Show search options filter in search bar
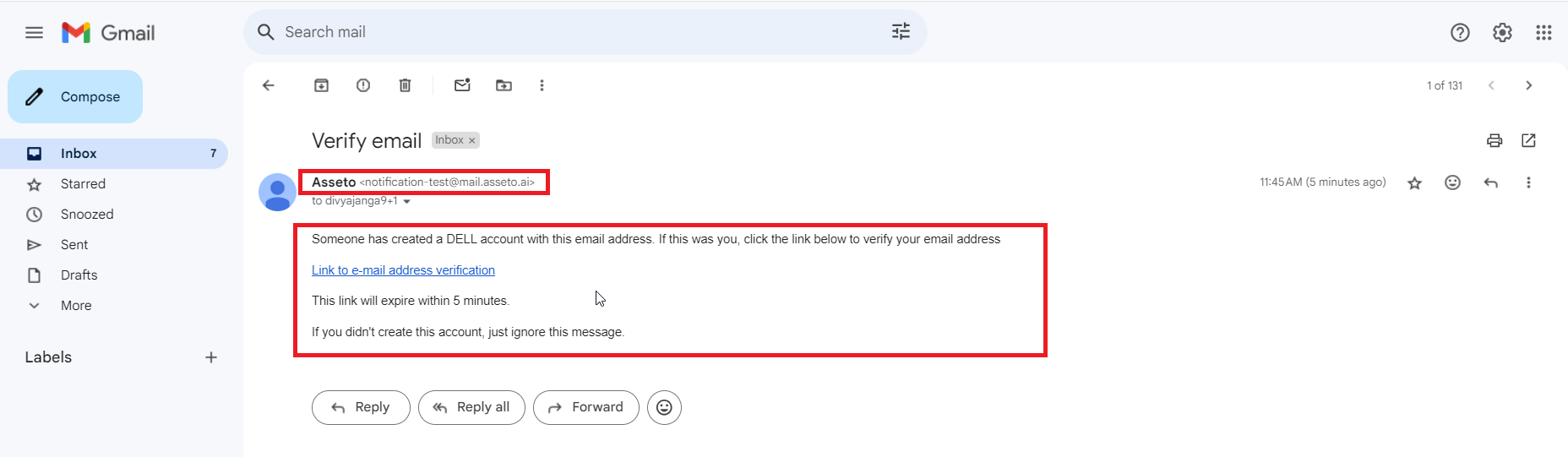This screenshot has height=457, width=1568. tap(901, 32)
